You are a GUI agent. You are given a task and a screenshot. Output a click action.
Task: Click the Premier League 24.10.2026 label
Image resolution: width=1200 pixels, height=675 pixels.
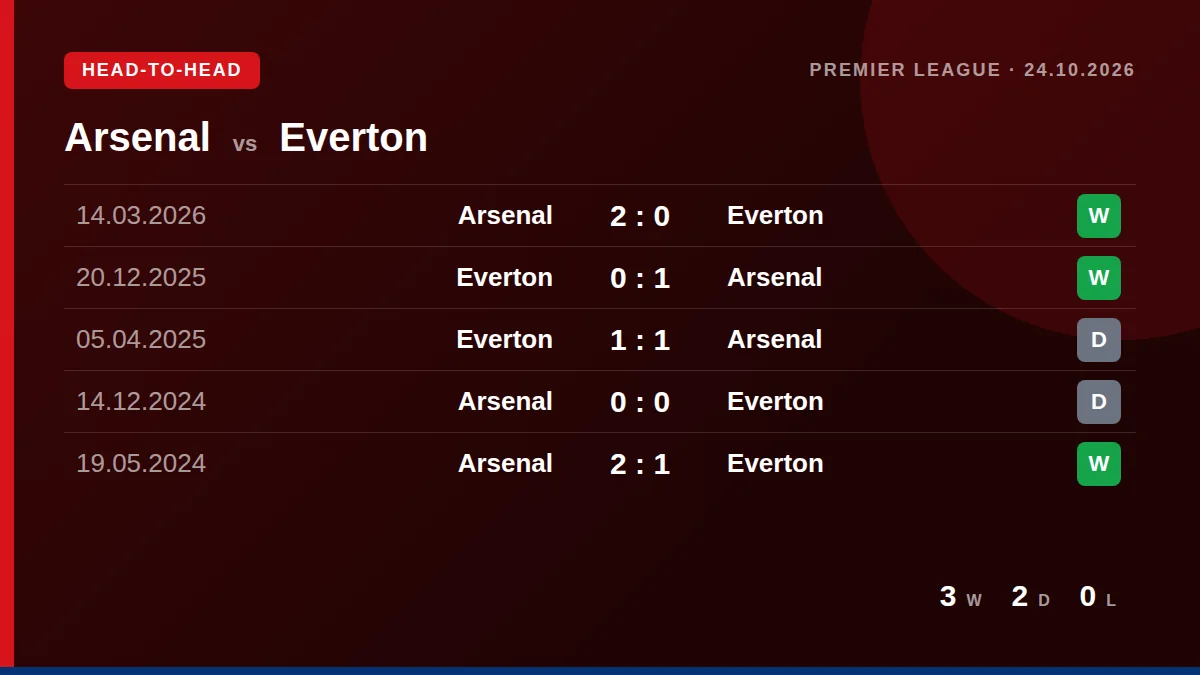tap(972, 70)
